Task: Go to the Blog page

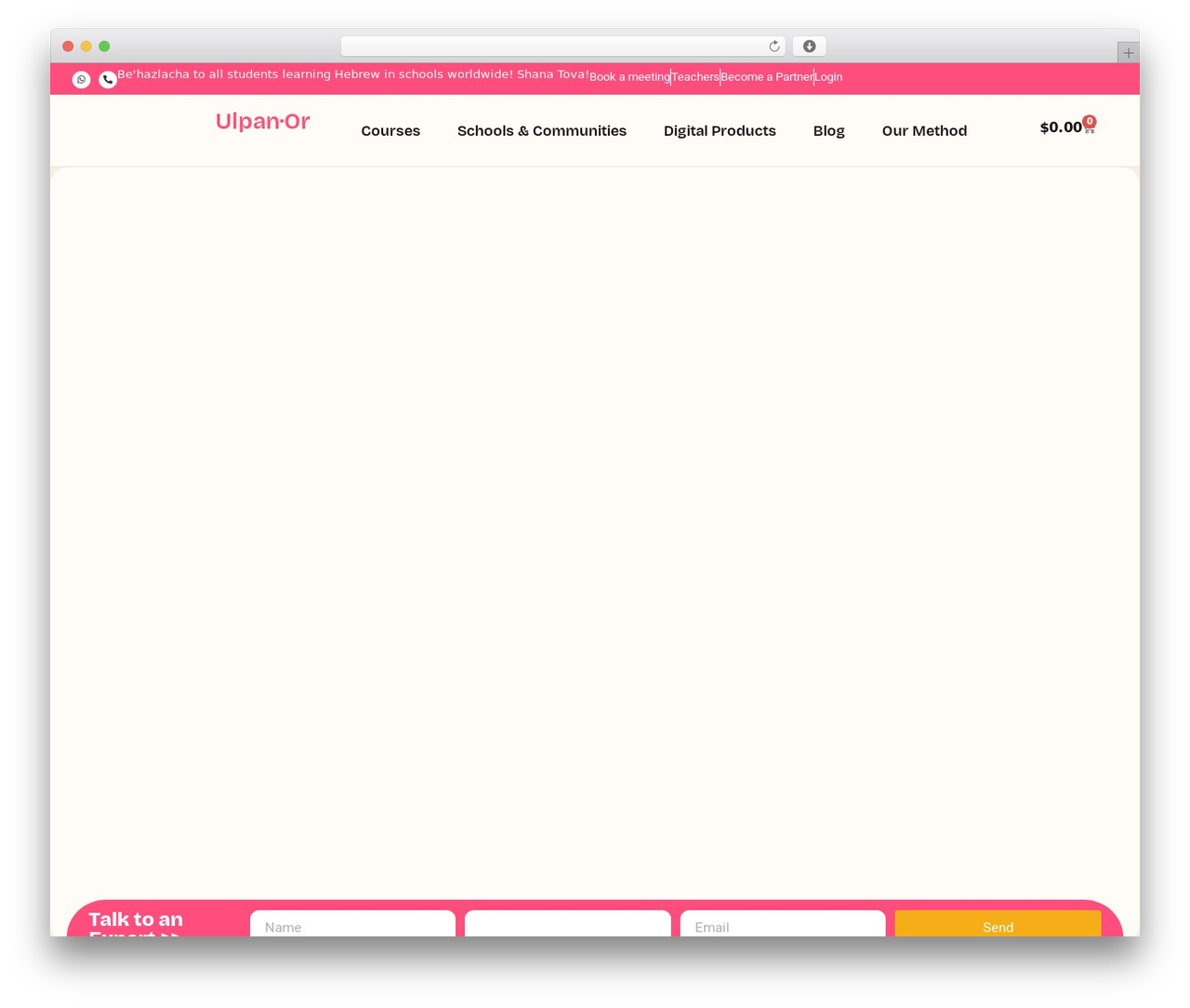Action: 829,131
